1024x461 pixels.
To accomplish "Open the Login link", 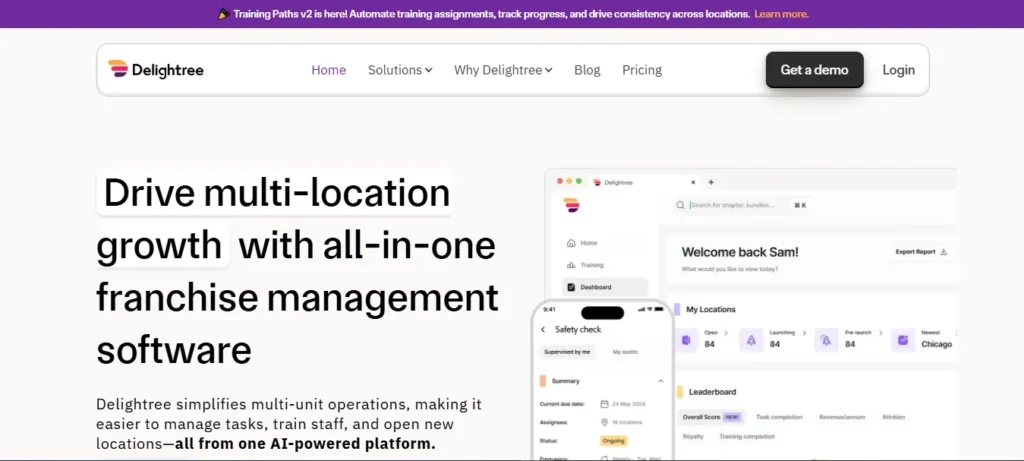I will click(899, 70).
